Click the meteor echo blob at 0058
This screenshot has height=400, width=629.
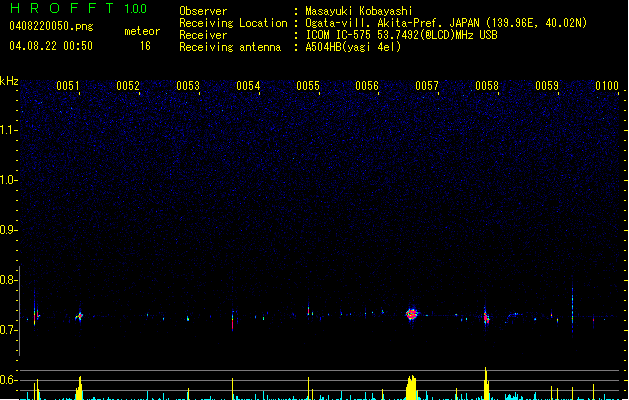pos(486,317)
